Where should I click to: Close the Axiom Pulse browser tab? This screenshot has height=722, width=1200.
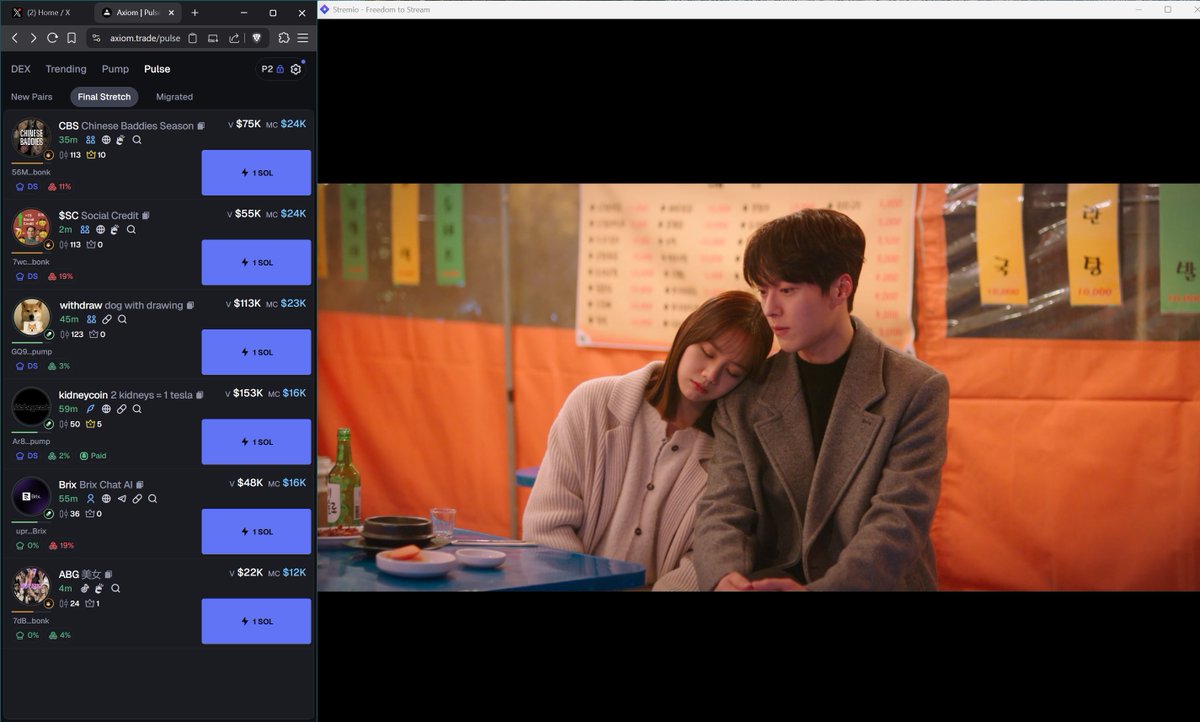coord(172,12)
